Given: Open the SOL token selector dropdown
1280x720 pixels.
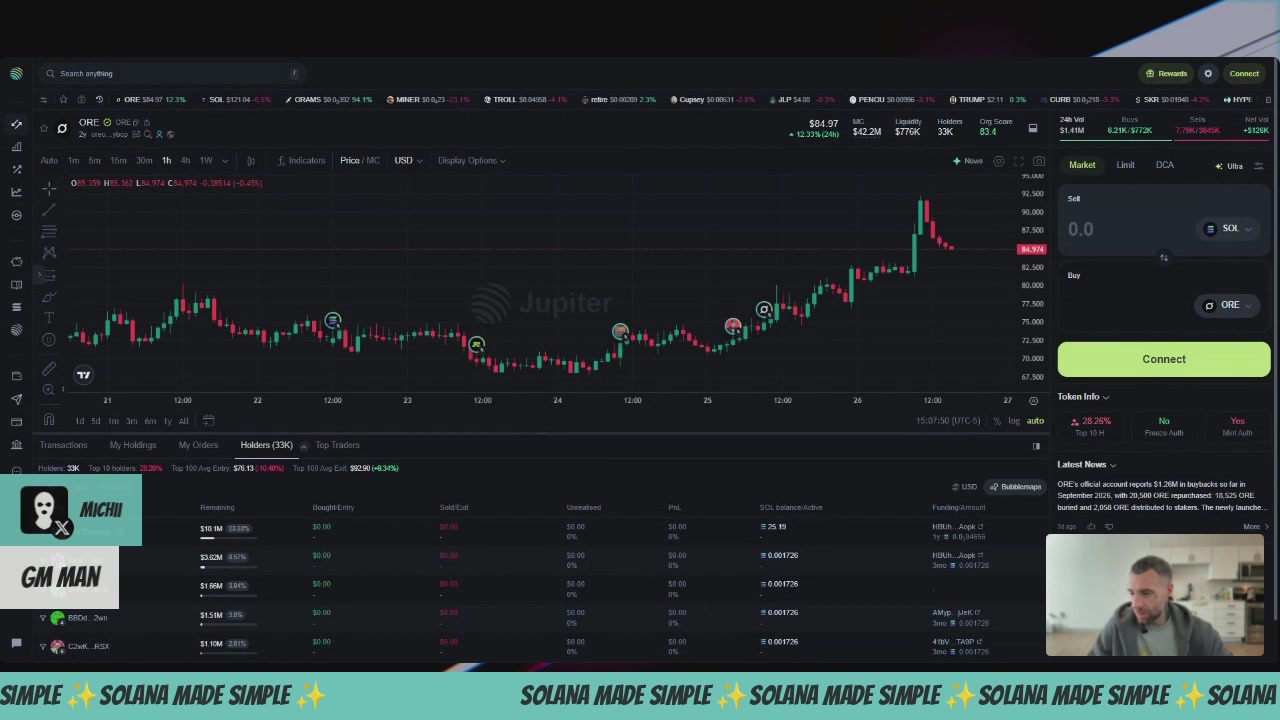Looking at the screenshot, I should pos(1229,228).
